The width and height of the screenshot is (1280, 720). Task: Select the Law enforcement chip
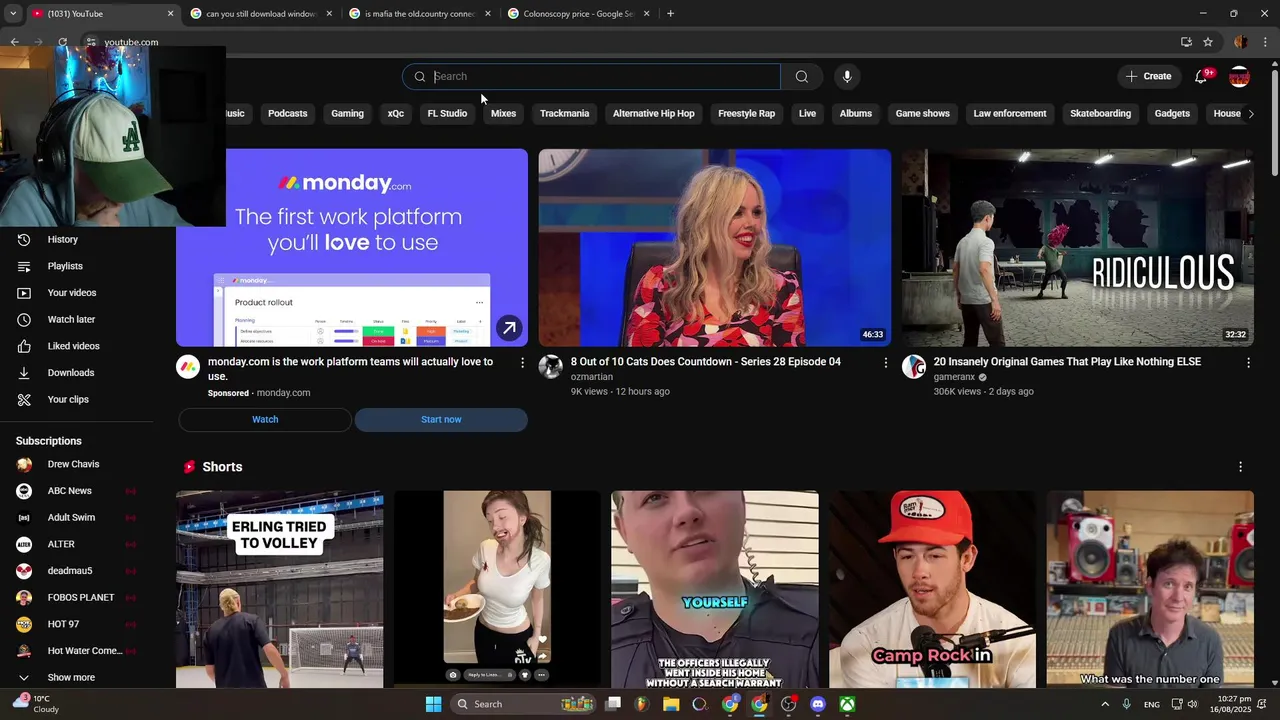tap(1010, 113)
